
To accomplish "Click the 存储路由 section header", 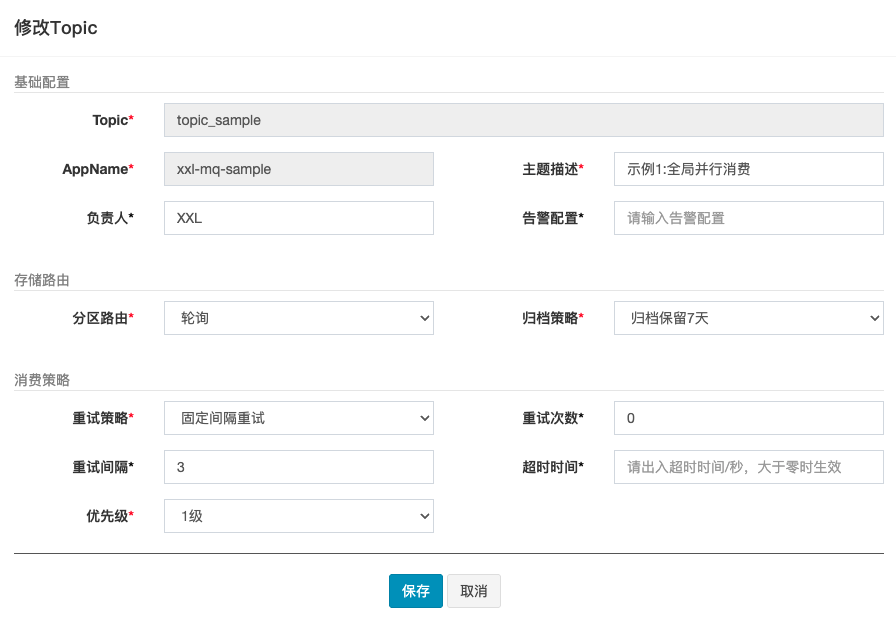I will 42,280.
